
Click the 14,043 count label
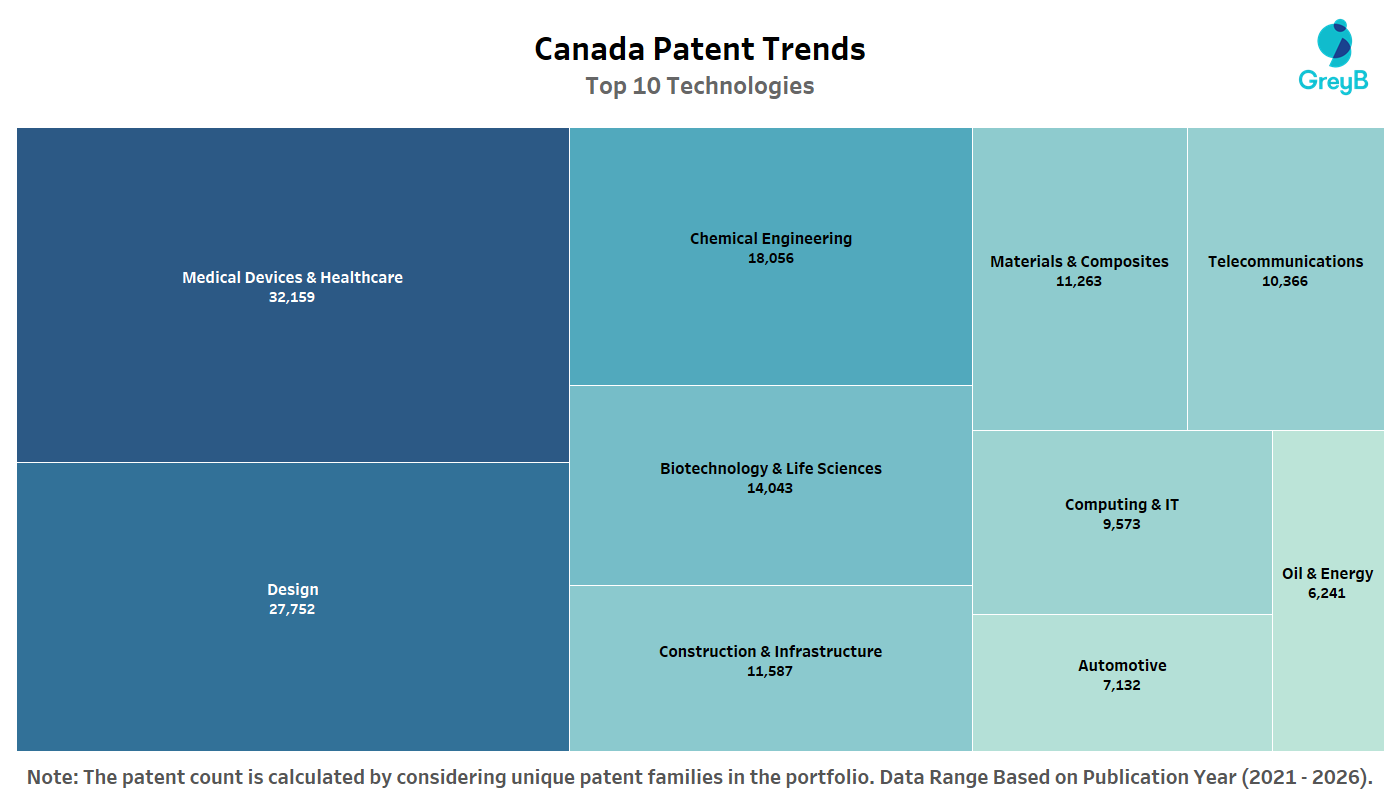point(770,488)
